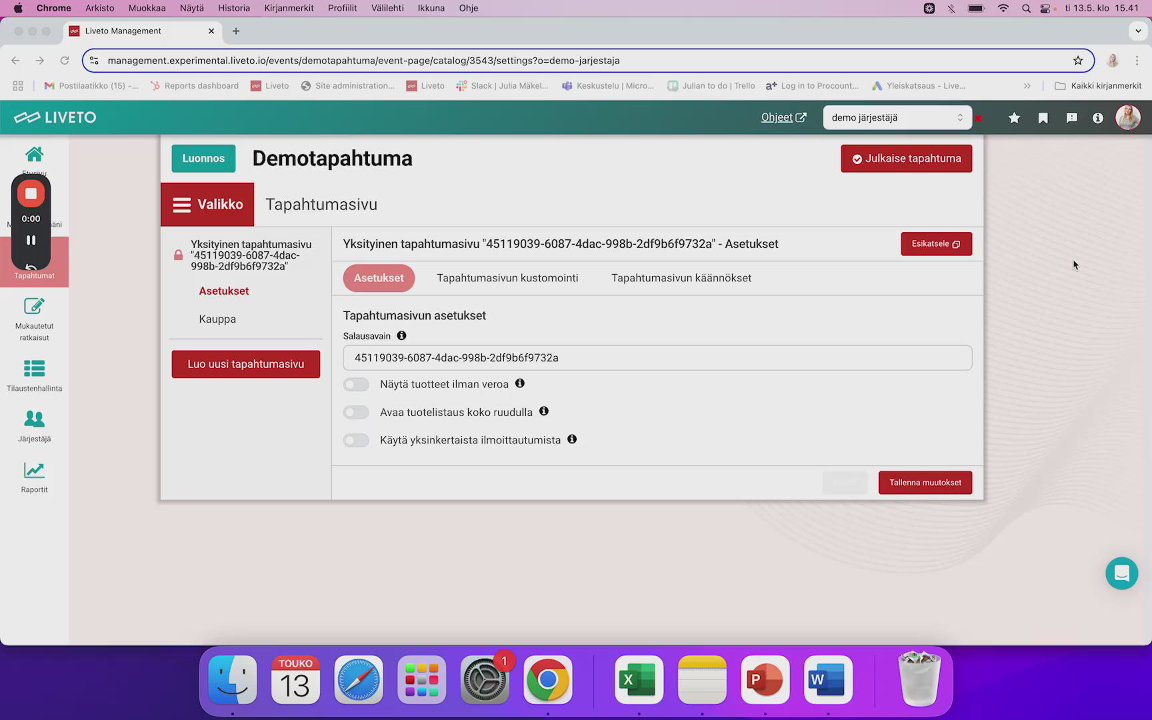Open the Chrome tab search dropdown
1152x720 pixels.
1138,31
